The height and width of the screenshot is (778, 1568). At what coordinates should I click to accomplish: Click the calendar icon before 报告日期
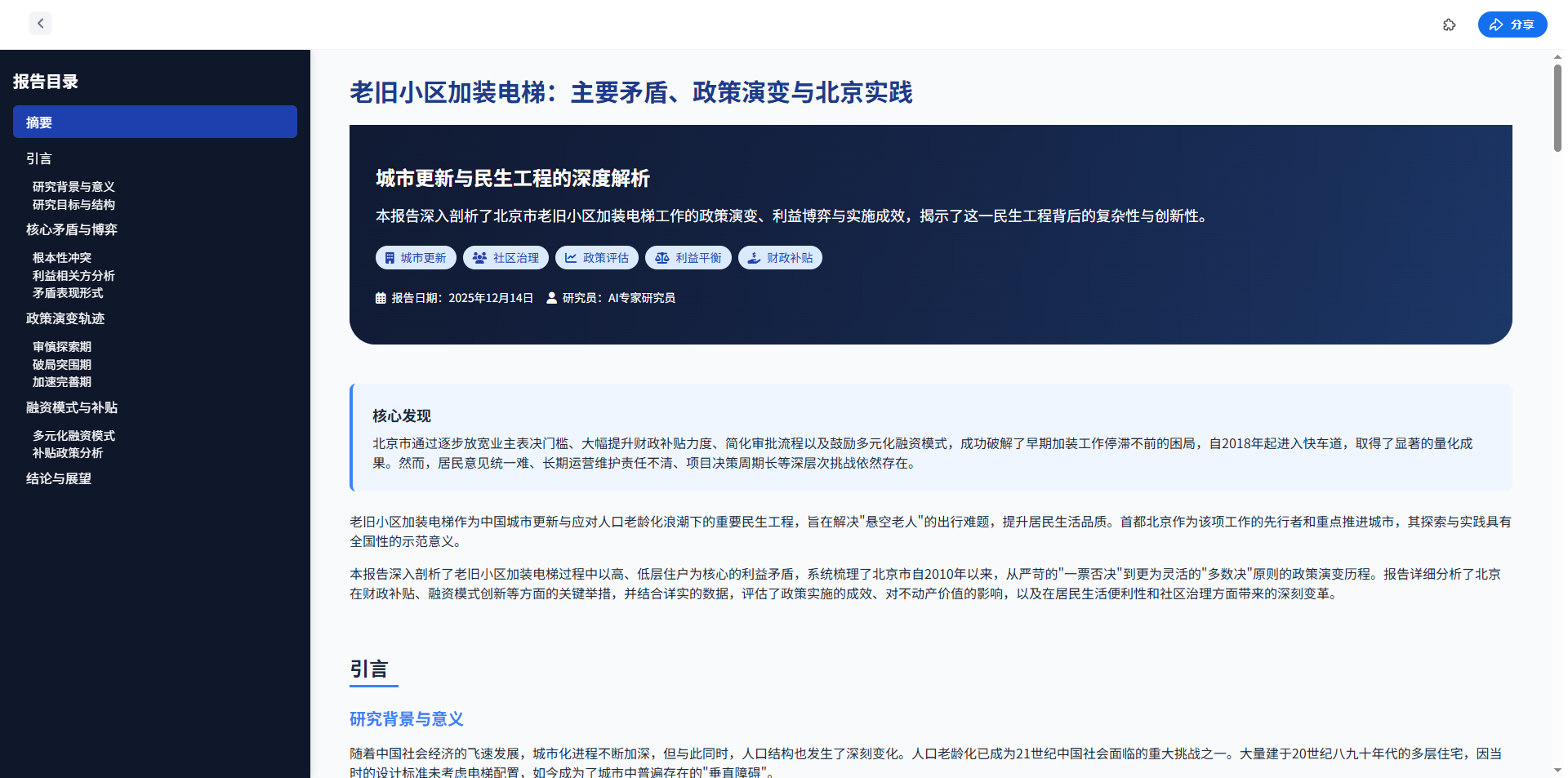coord(380,298)
